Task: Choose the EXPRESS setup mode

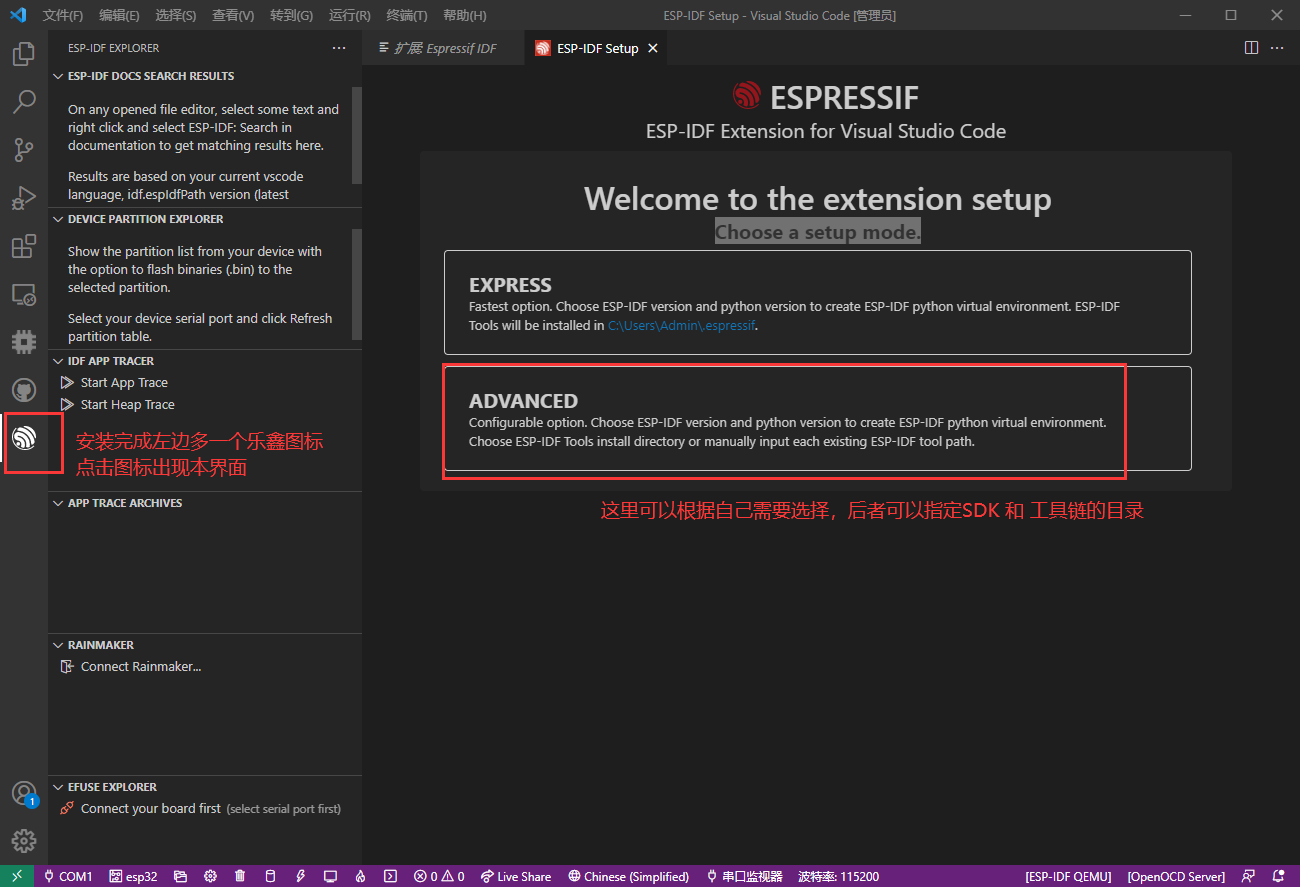Action: click(818, 302)
